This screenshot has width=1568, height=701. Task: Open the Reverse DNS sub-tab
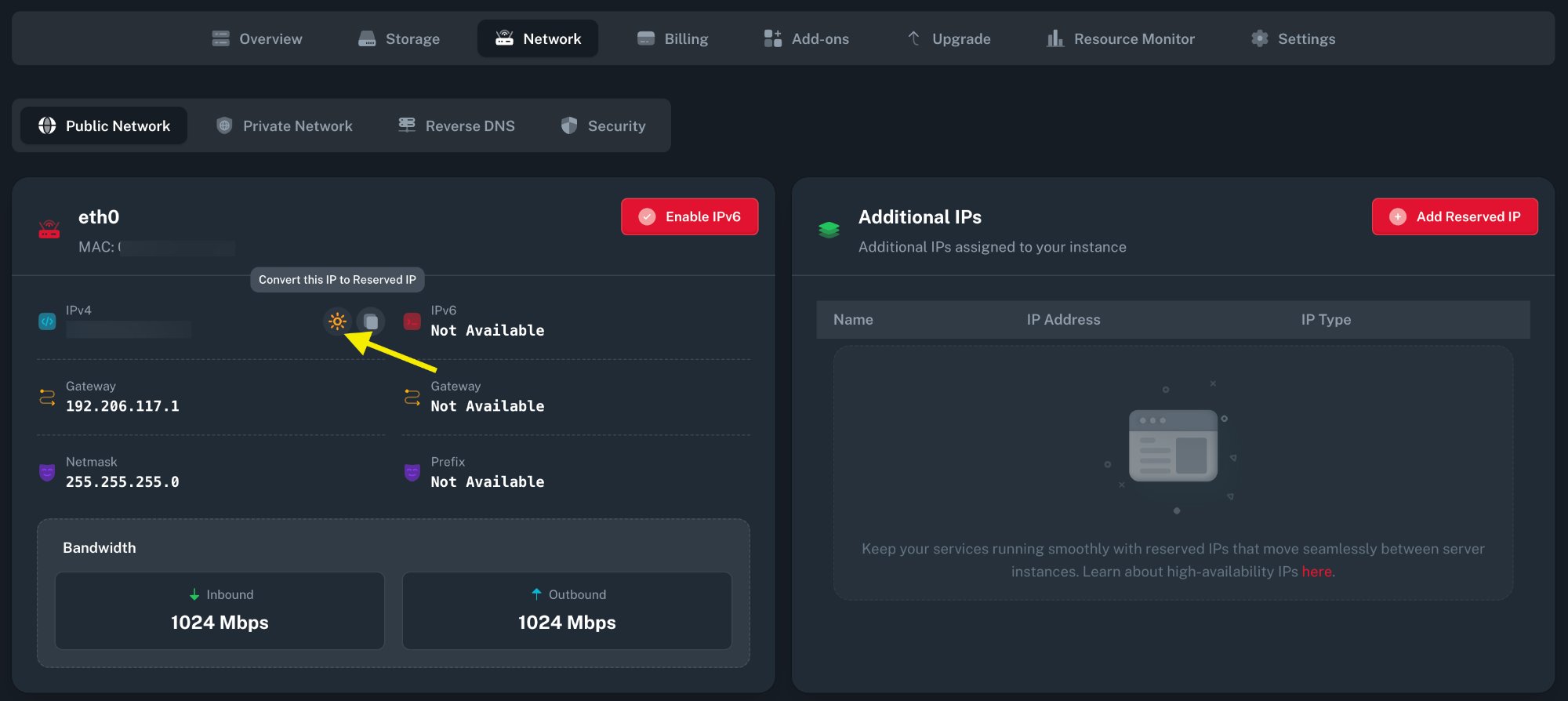[457, 126]
